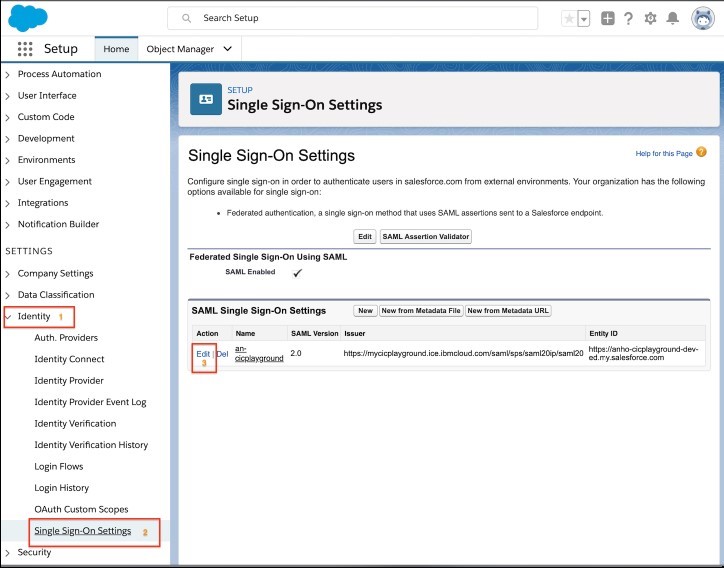Viewport: 724px width, 568px height.
Task: Open Identity Provider Event Log
Action: click(x=90, y=402)
